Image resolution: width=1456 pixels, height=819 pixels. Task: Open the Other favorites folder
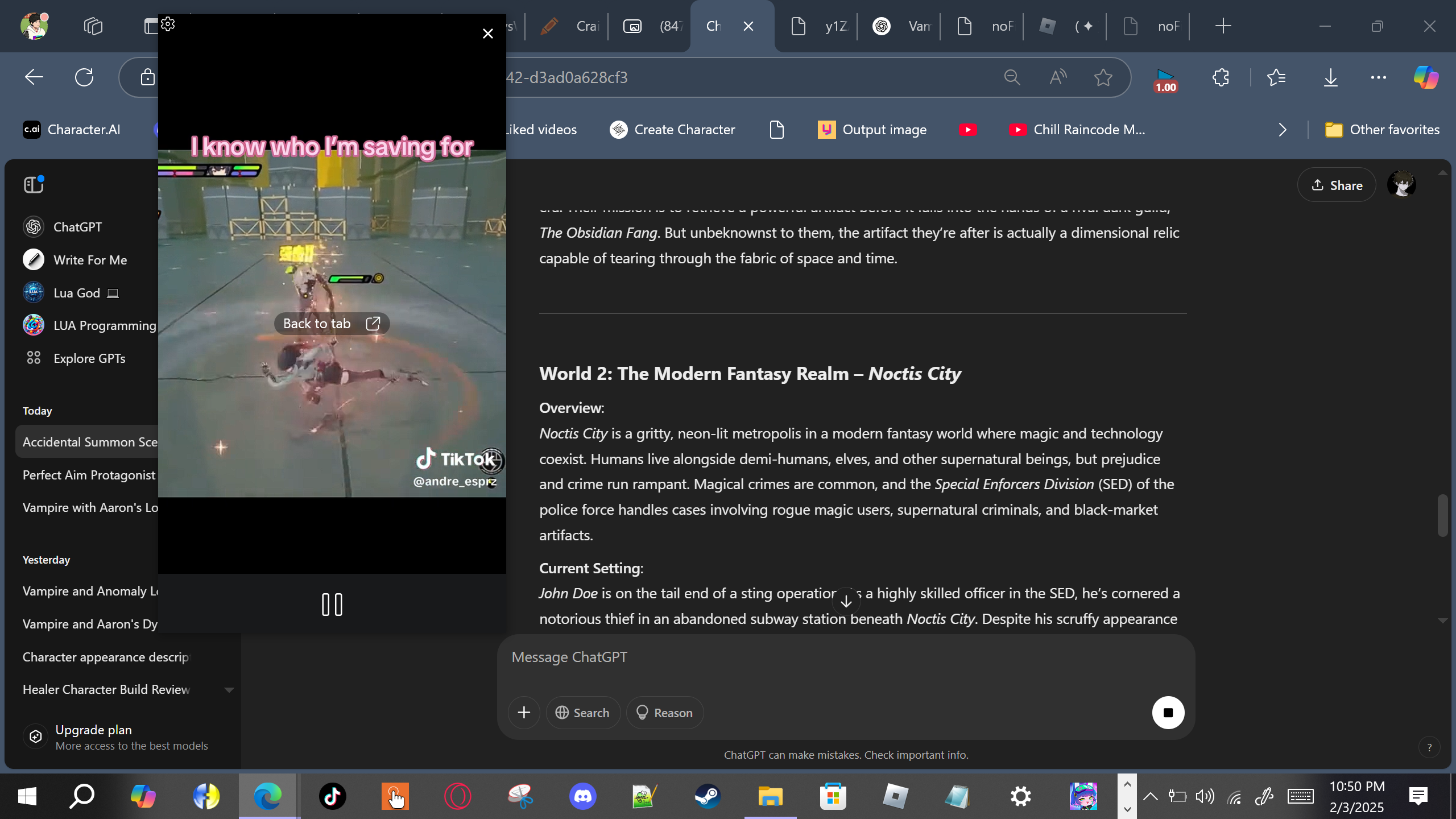click(x=1382, y=130)
